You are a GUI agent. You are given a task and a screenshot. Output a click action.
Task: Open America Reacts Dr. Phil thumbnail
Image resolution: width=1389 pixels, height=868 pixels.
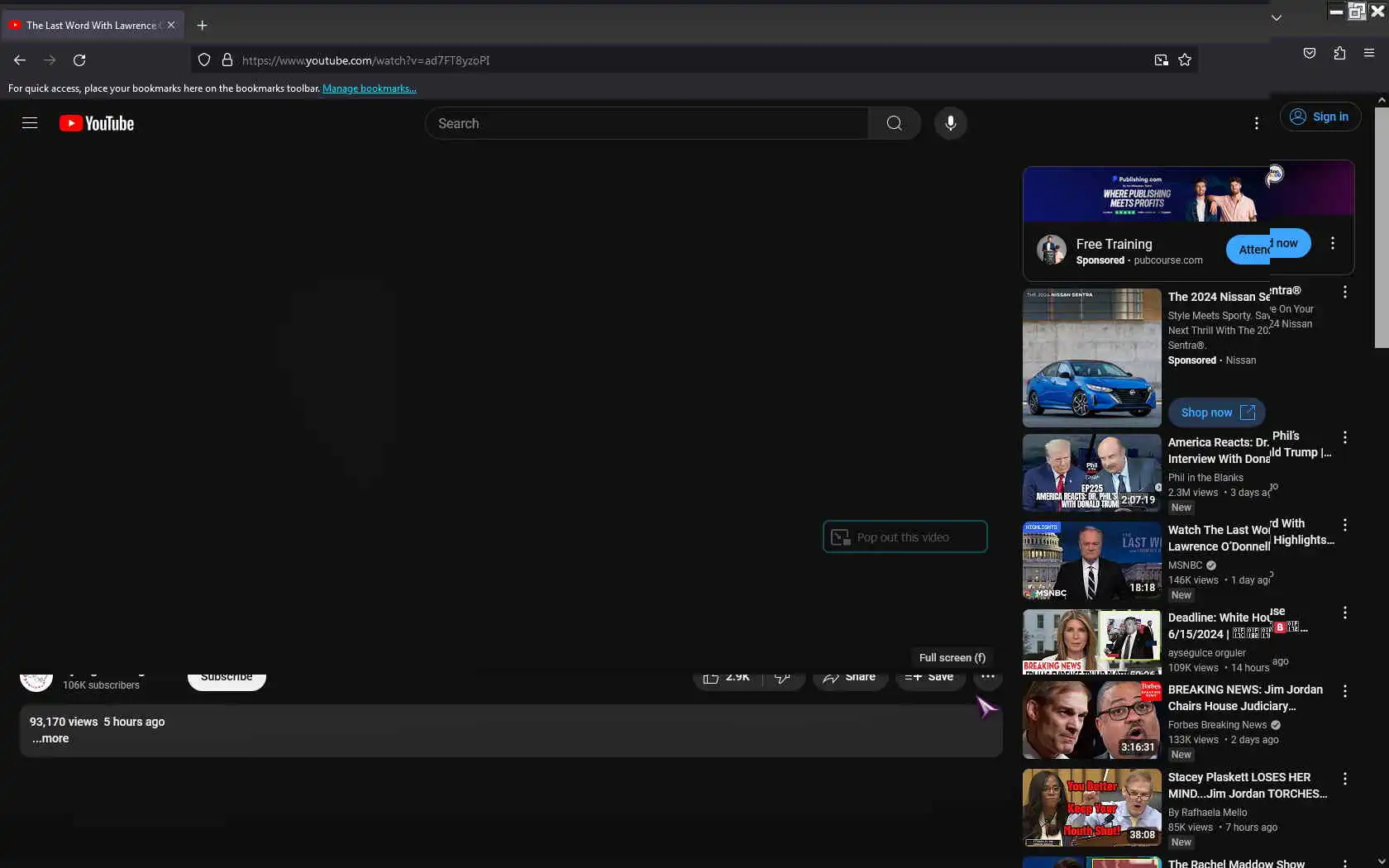(x=1092, y=473)
